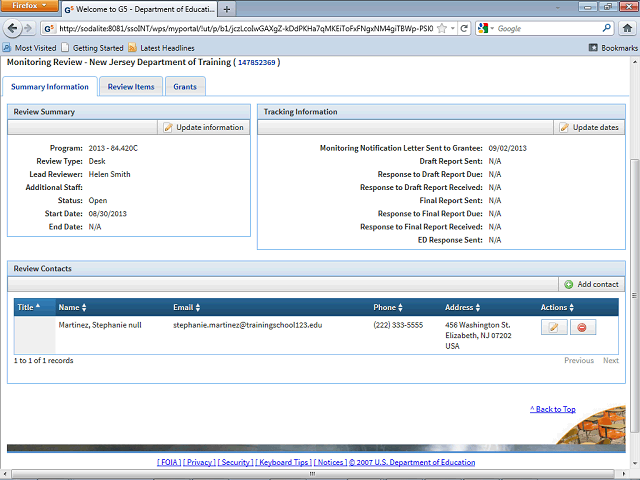The width and height of the screenshot is (640, 480).
Task: Sort contacts by Email column
Action: [x=187, y=307]
